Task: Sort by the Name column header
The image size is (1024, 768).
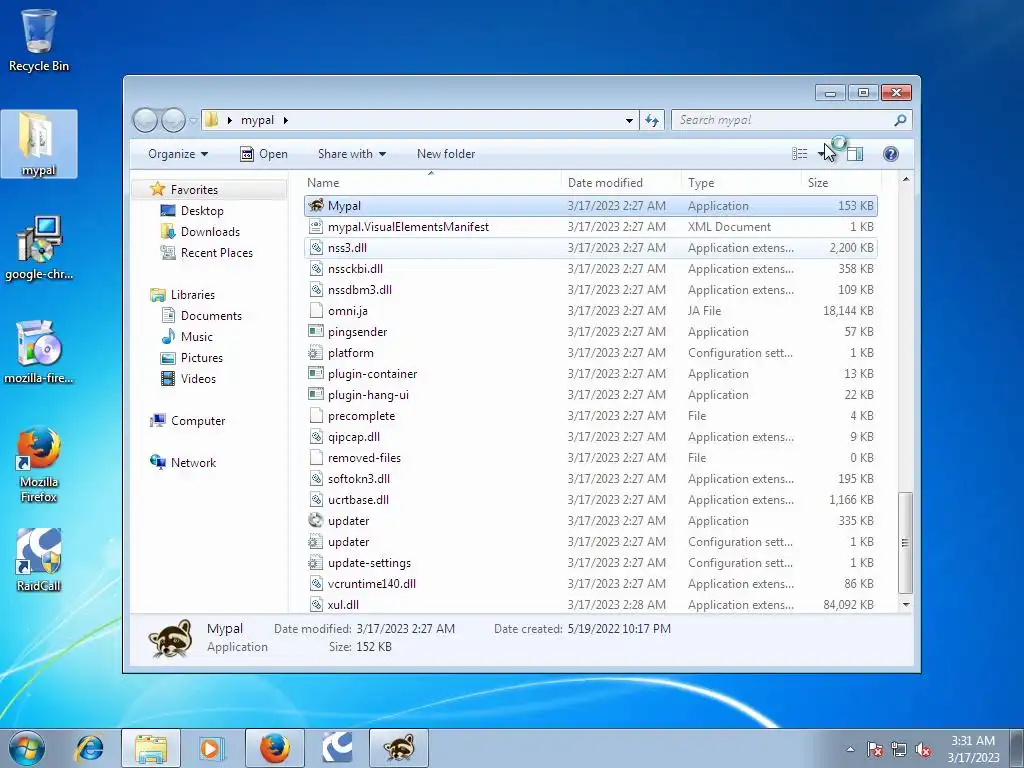Action: click(431, 183)
